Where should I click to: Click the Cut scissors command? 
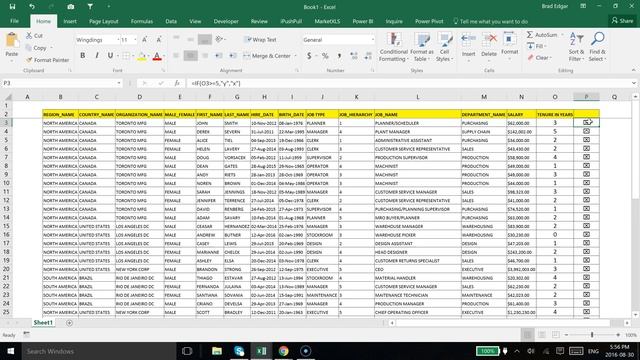pyautogui.click(x=34, y=36)
